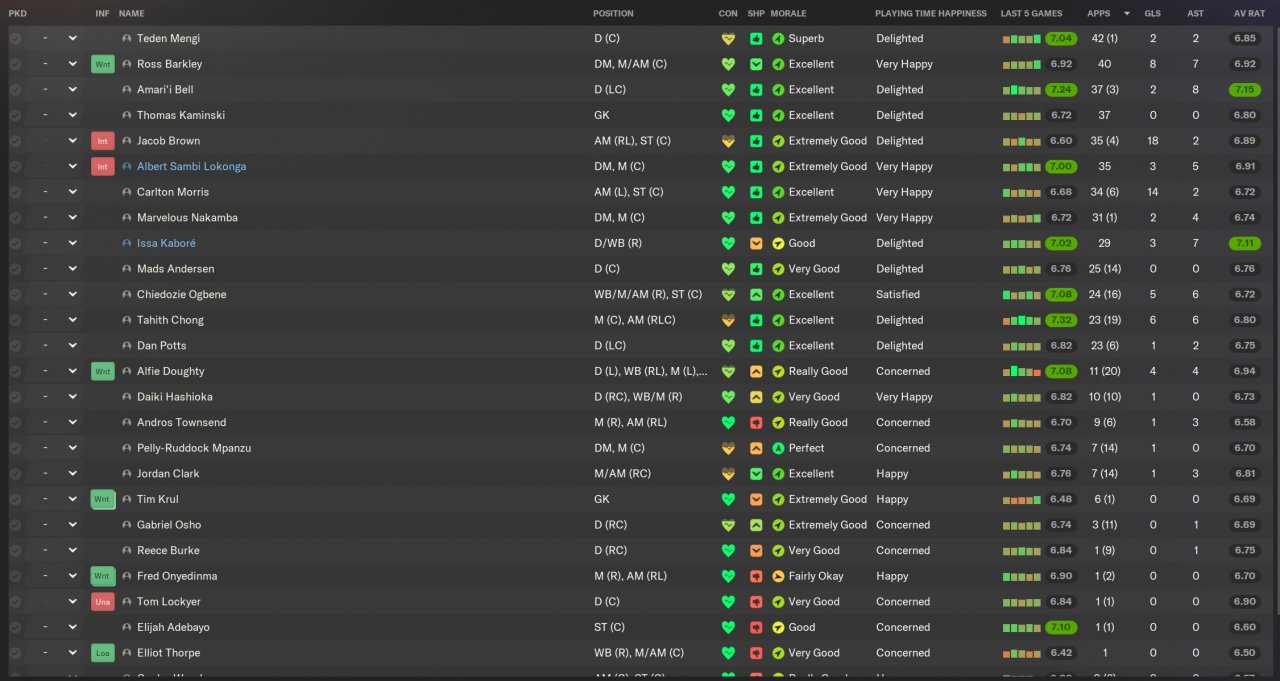Click the Wnt badge on Alfie Doughty
This screenshot has height=681, width=1280.
[102, 371]
